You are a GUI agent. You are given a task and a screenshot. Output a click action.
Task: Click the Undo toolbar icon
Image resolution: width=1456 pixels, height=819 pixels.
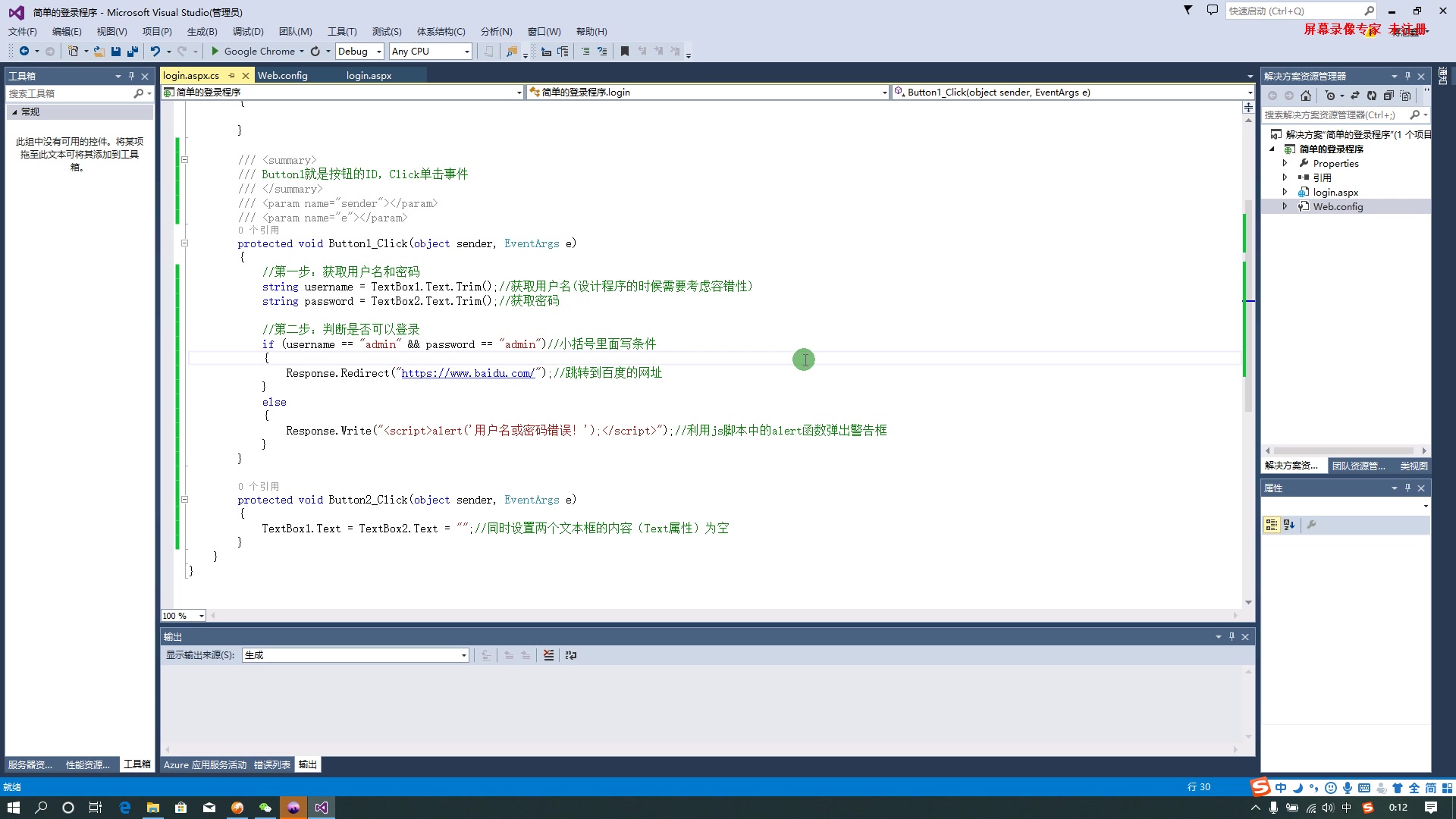(155, 52)
